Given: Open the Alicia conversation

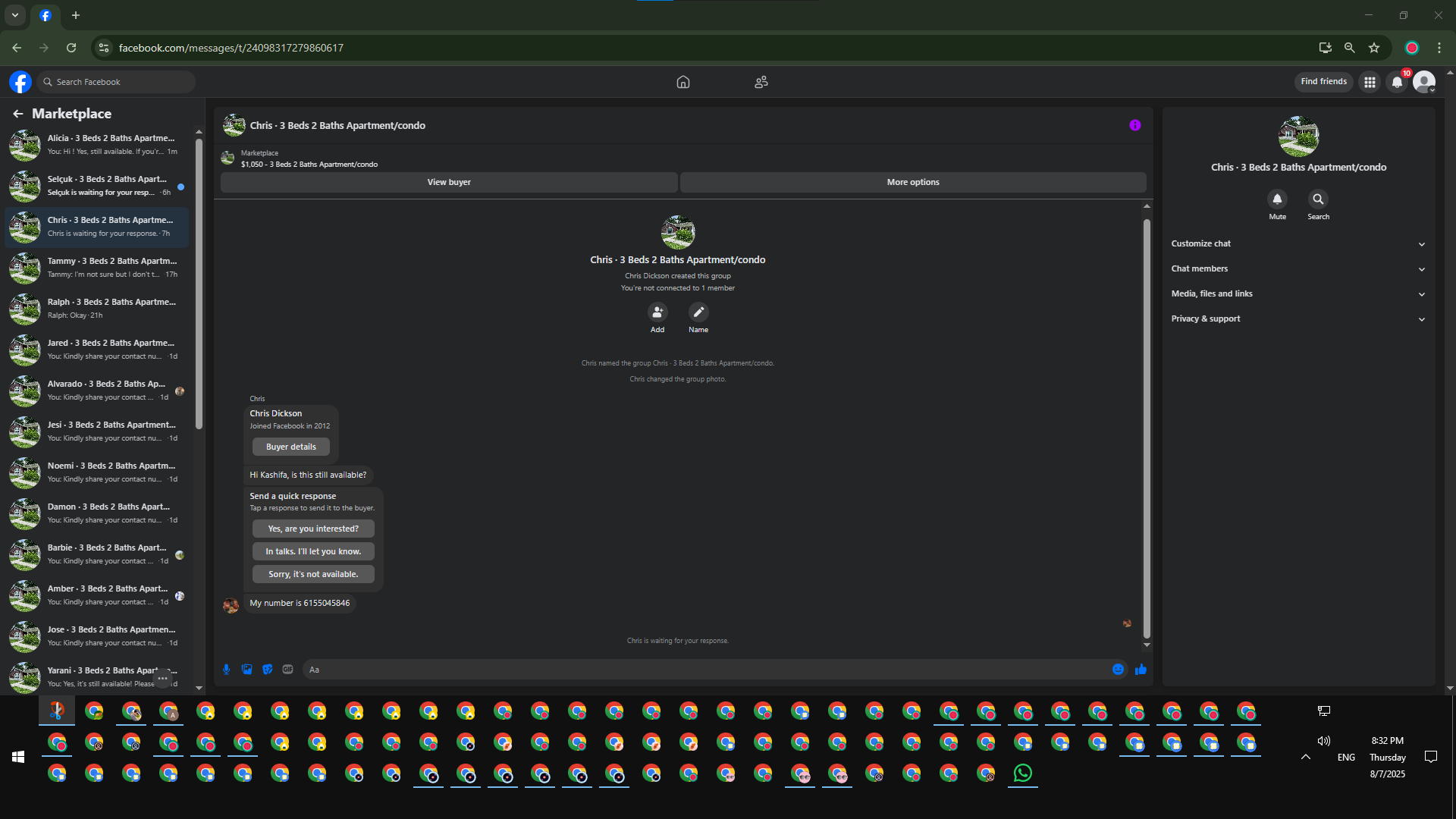Looking at the screenshot, I should pos(97,145).
